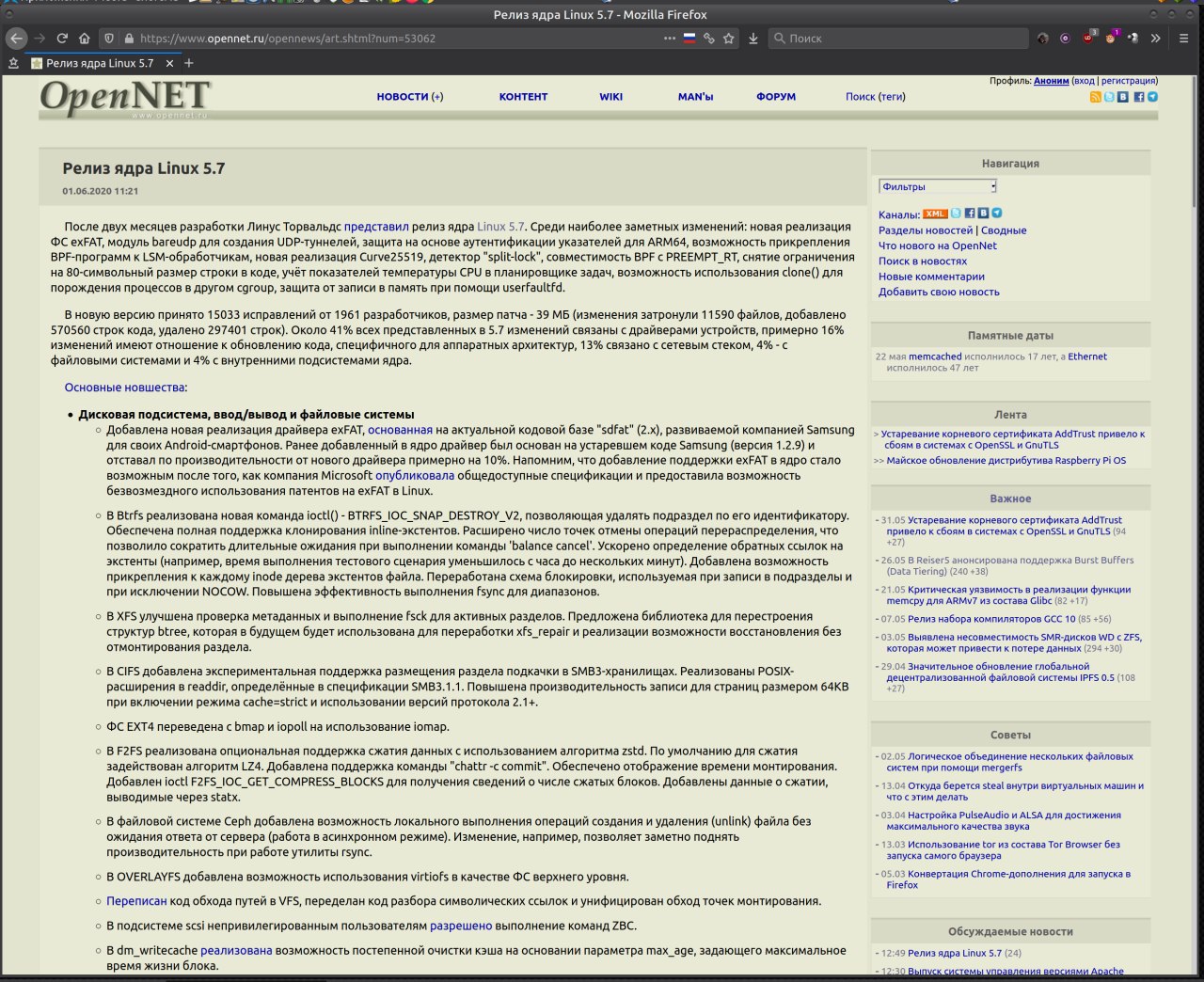The width and height of the screenshot is (1204, 982).
Task: Click the chain link icon in URL bar
Action: (709, 39)
